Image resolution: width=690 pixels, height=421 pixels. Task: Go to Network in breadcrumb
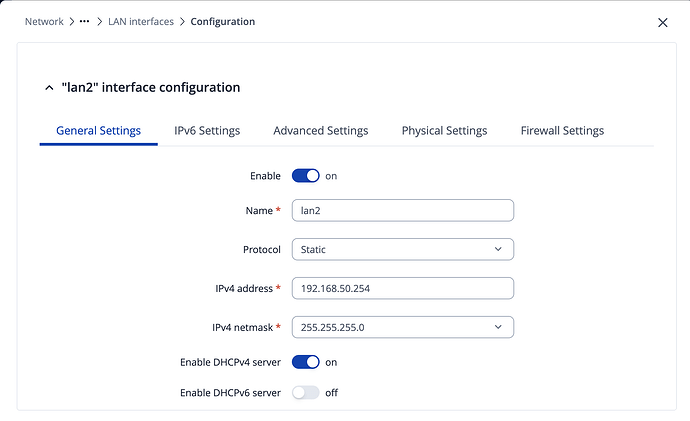pos(44,21)
